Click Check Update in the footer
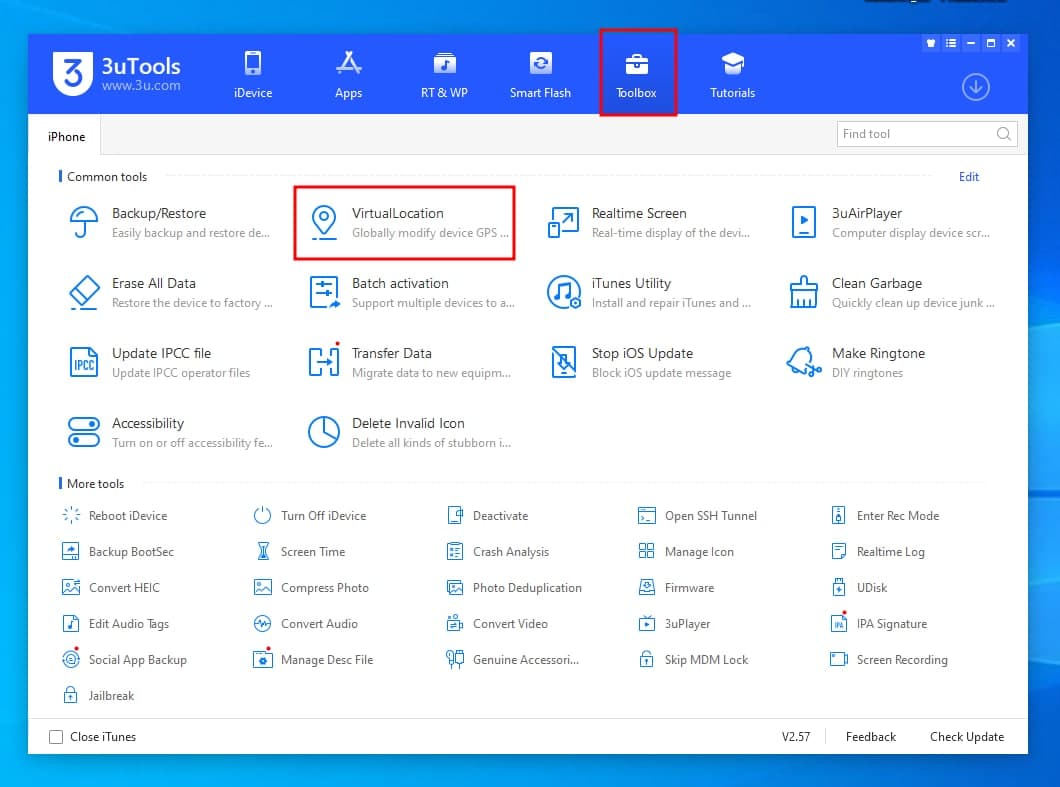The width and height of the screenshot is (1060, 787). (967, 736)
